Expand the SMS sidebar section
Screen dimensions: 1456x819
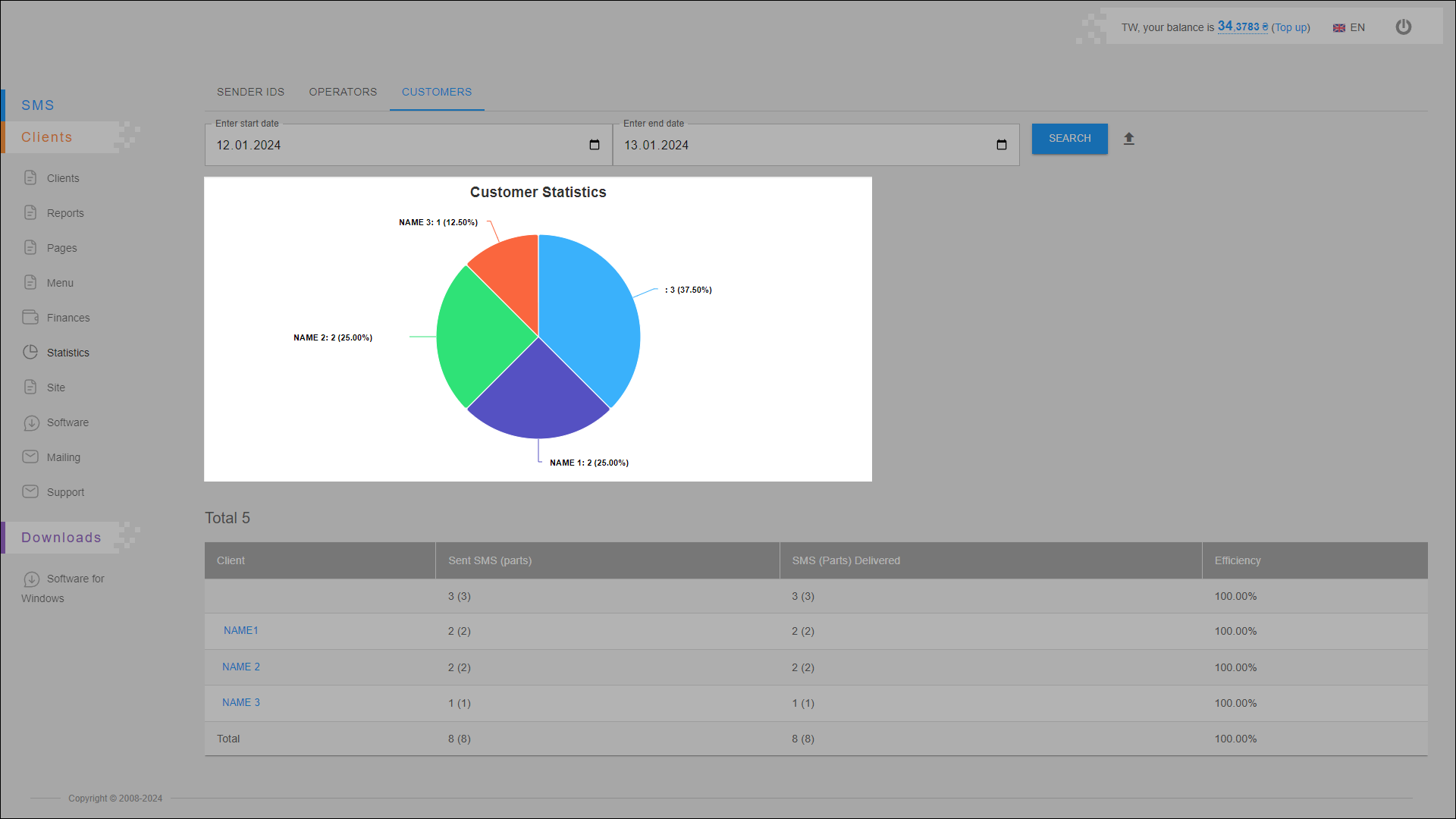coord(38,105)
